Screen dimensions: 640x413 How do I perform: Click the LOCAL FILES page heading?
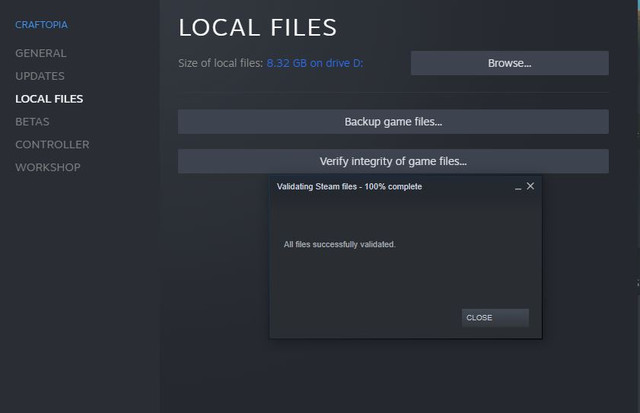click(258, 28)
